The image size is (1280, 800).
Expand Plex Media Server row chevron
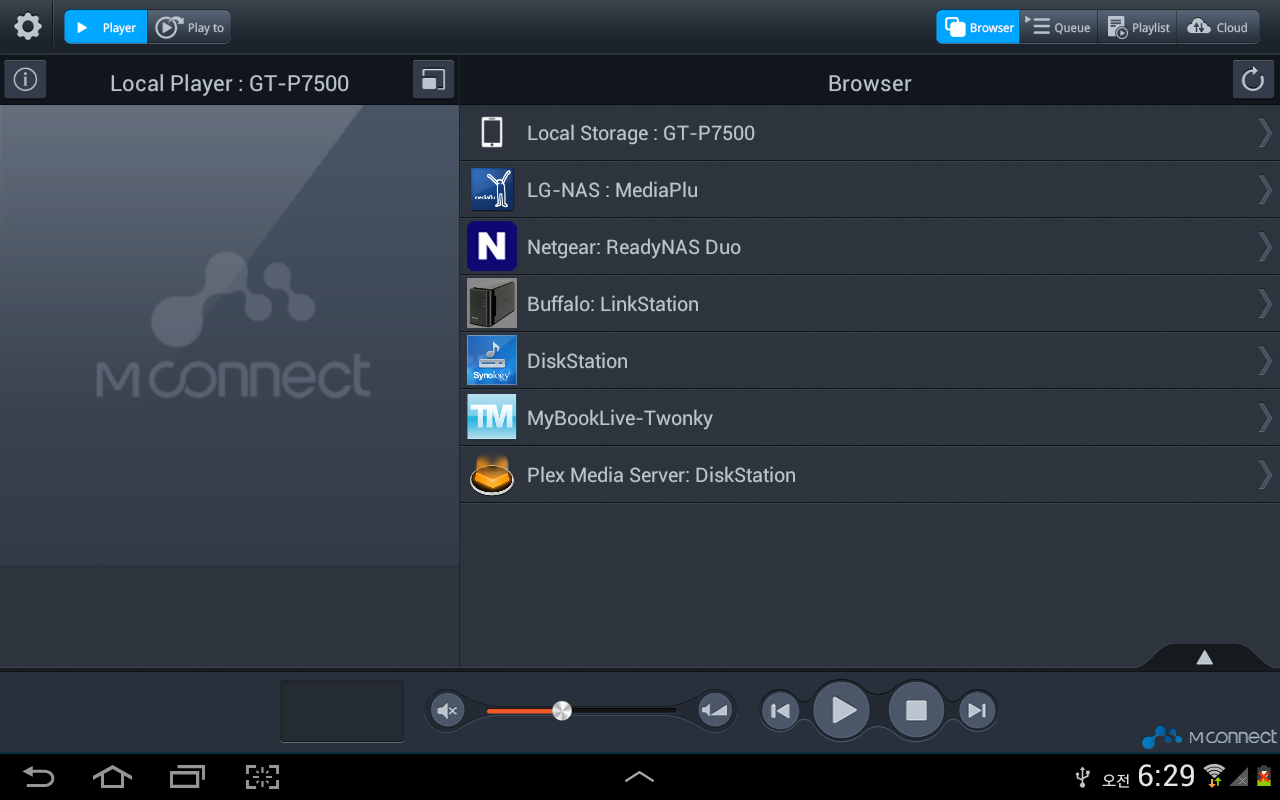(x=1265, y=475)
